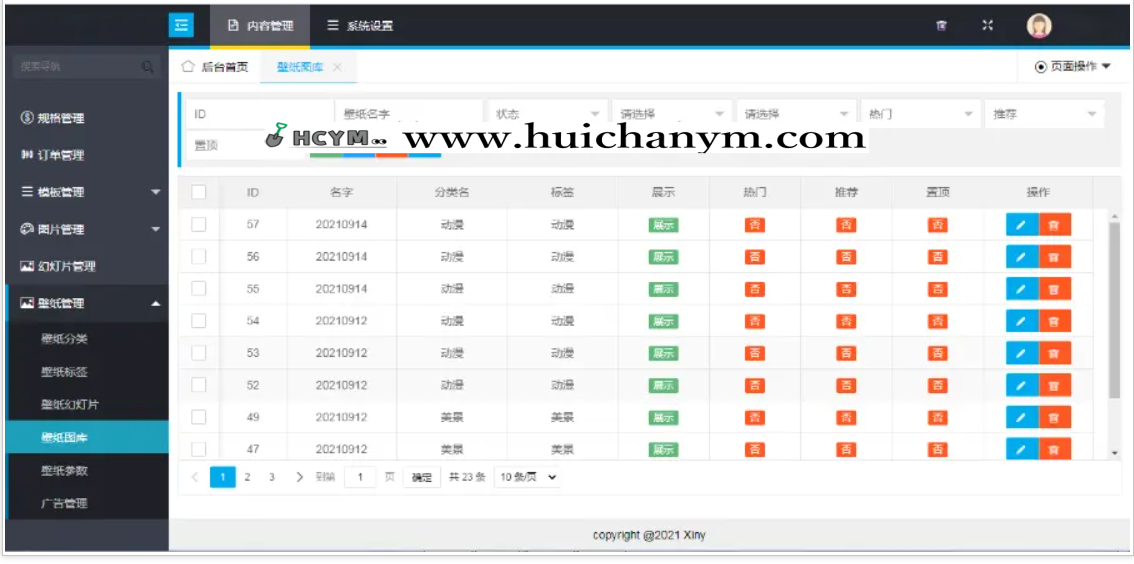Switch to 系统设置 top menu
1134x564 pixels.
359,26
